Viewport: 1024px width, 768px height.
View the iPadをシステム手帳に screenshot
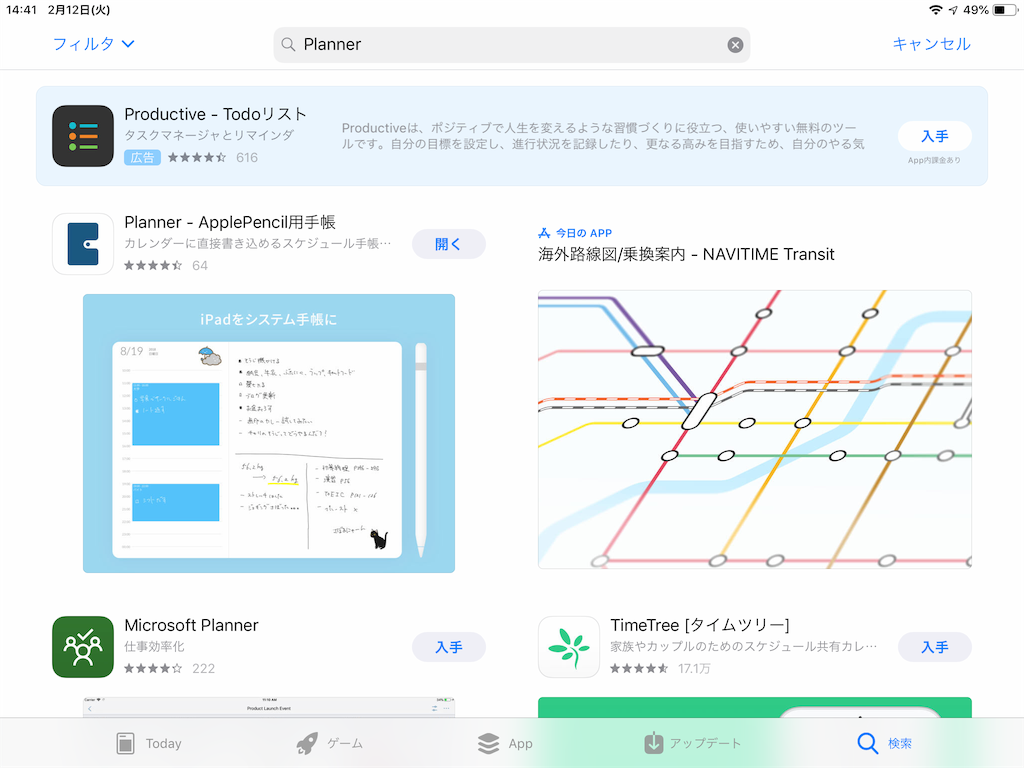[x=268, y=433]
